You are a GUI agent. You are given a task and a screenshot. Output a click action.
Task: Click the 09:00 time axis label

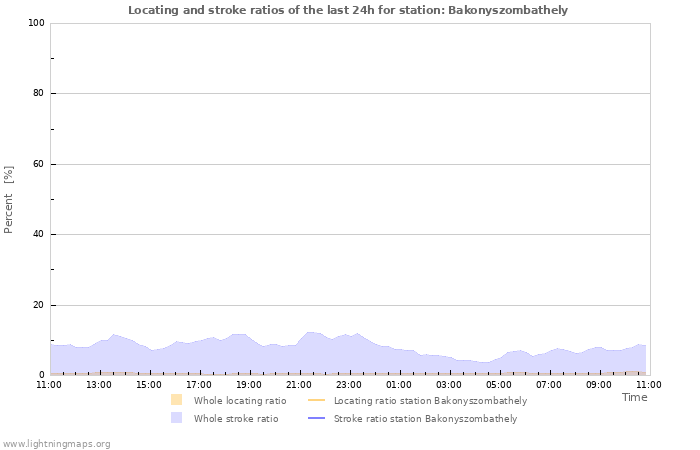click(599, 384)
